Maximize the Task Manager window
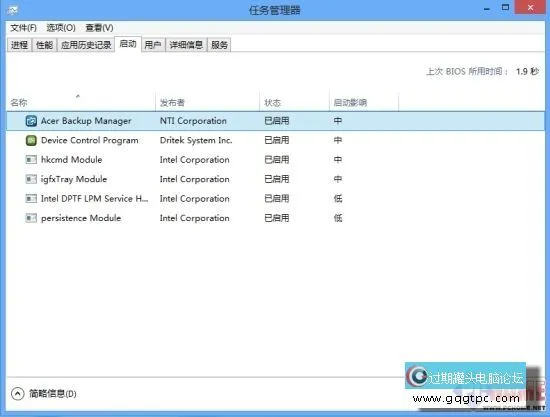Viewport: 550px width, 417px height. (505, 8)
